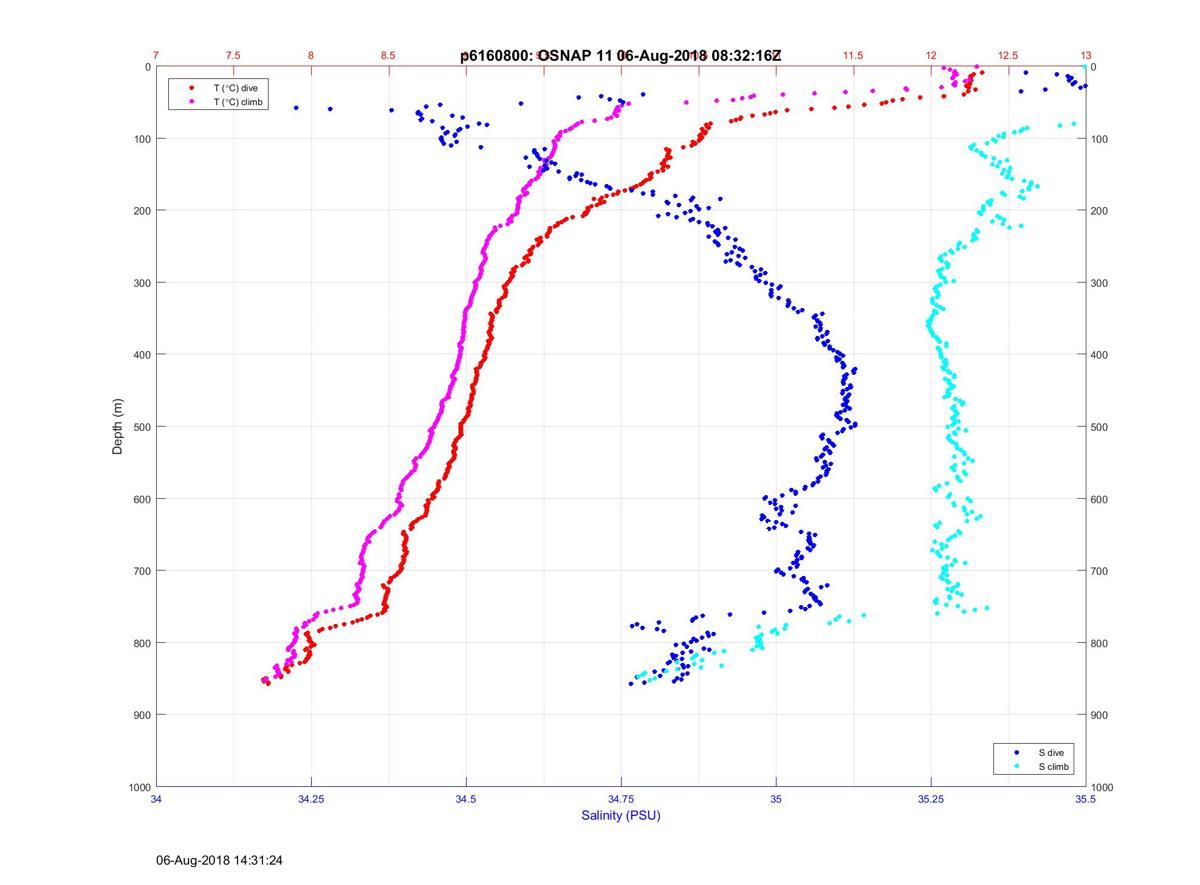Select temperature tick label '12'
Viewport: 1200px width, 885px height.
[931, 55]
